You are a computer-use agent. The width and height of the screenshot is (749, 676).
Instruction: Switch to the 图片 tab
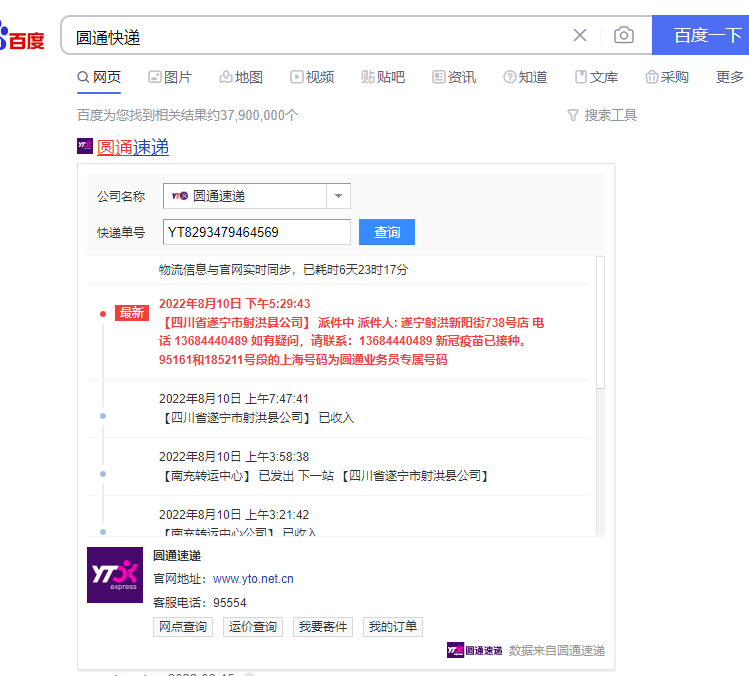tap(170, 77)
